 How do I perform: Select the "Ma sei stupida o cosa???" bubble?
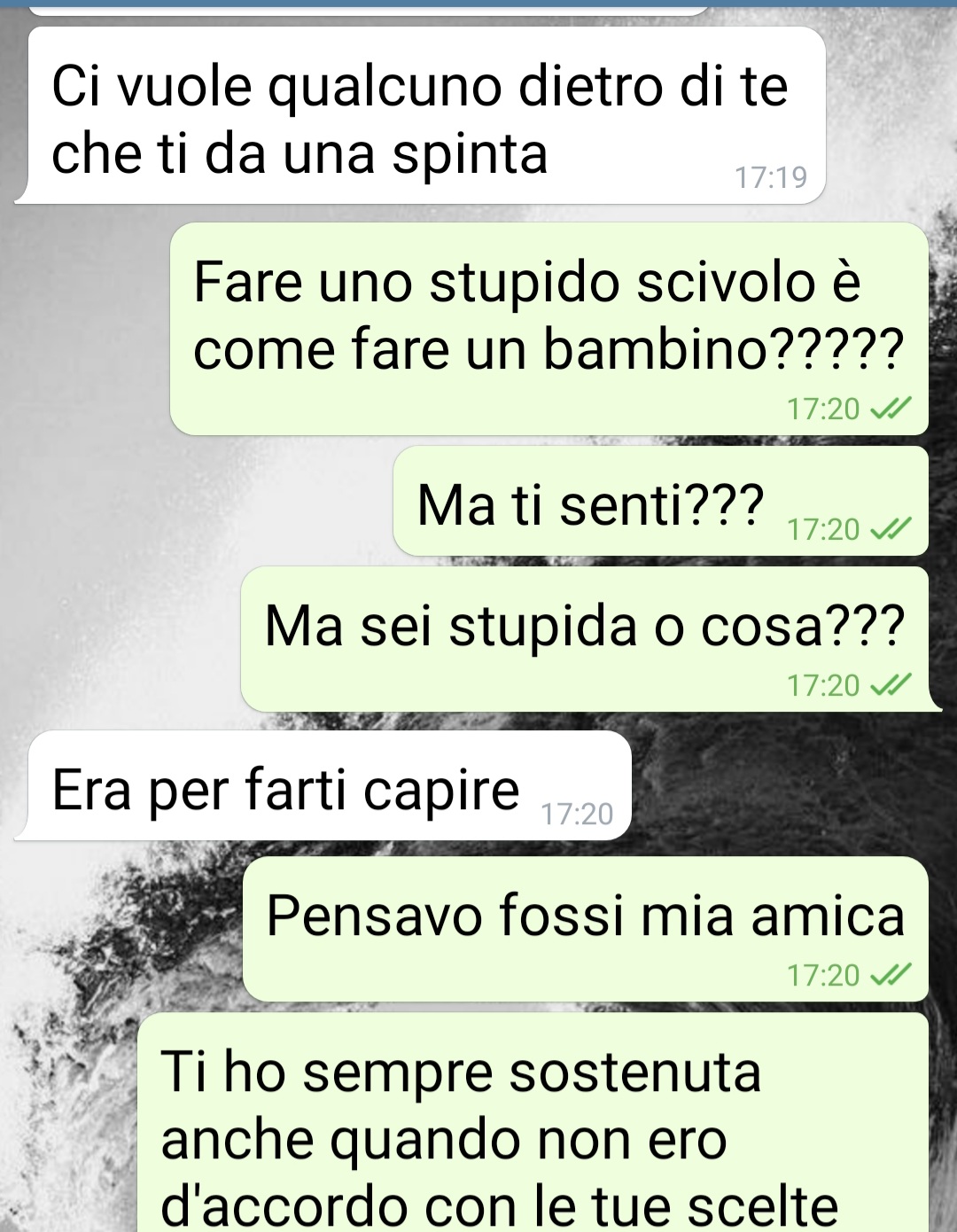(x=588, y=639)
